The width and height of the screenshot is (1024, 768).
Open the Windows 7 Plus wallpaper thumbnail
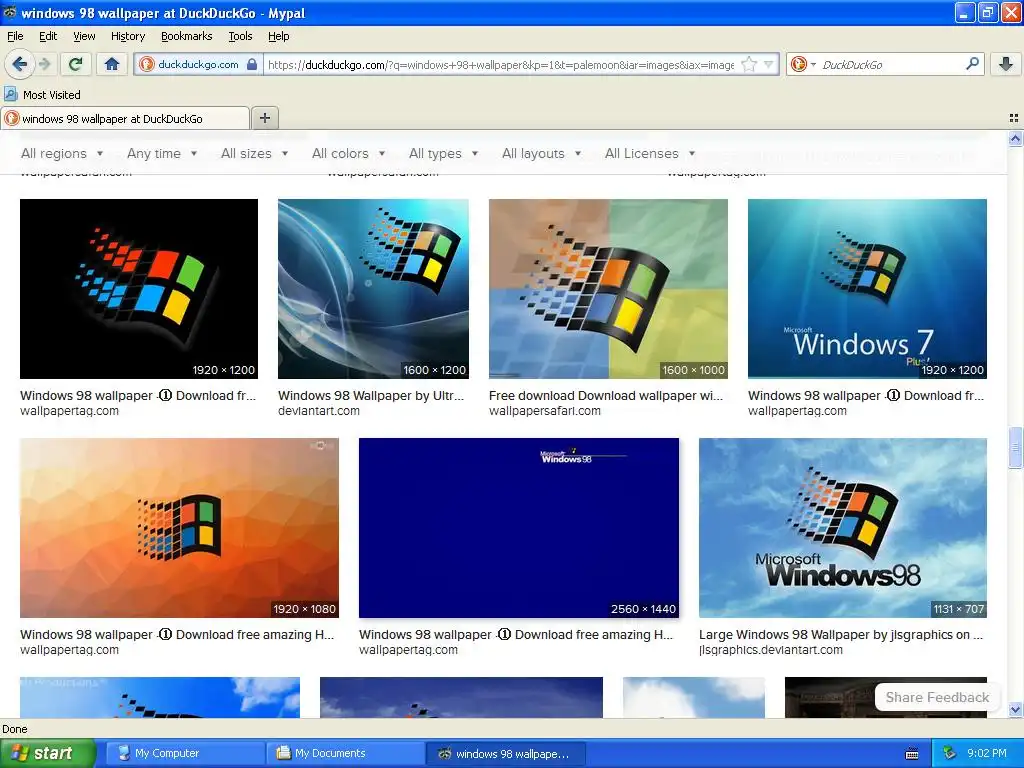[x=867, y=289]
